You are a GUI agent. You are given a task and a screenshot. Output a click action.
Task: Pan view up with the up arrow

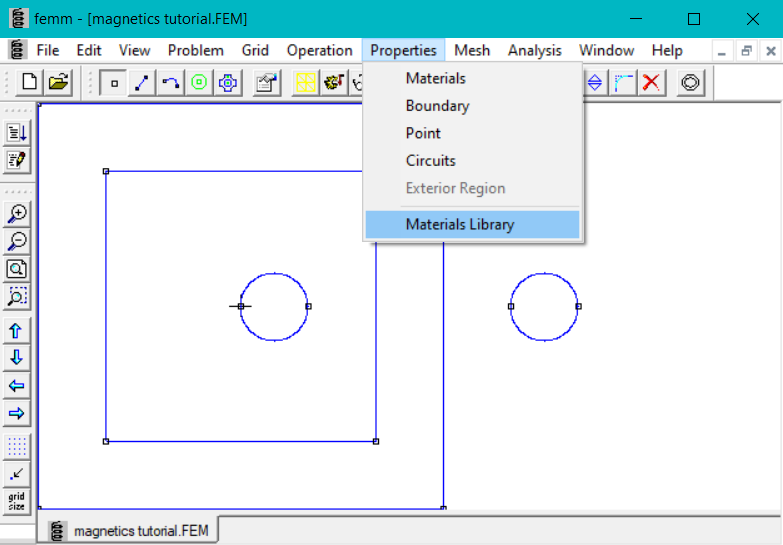[x=17, y=331]
